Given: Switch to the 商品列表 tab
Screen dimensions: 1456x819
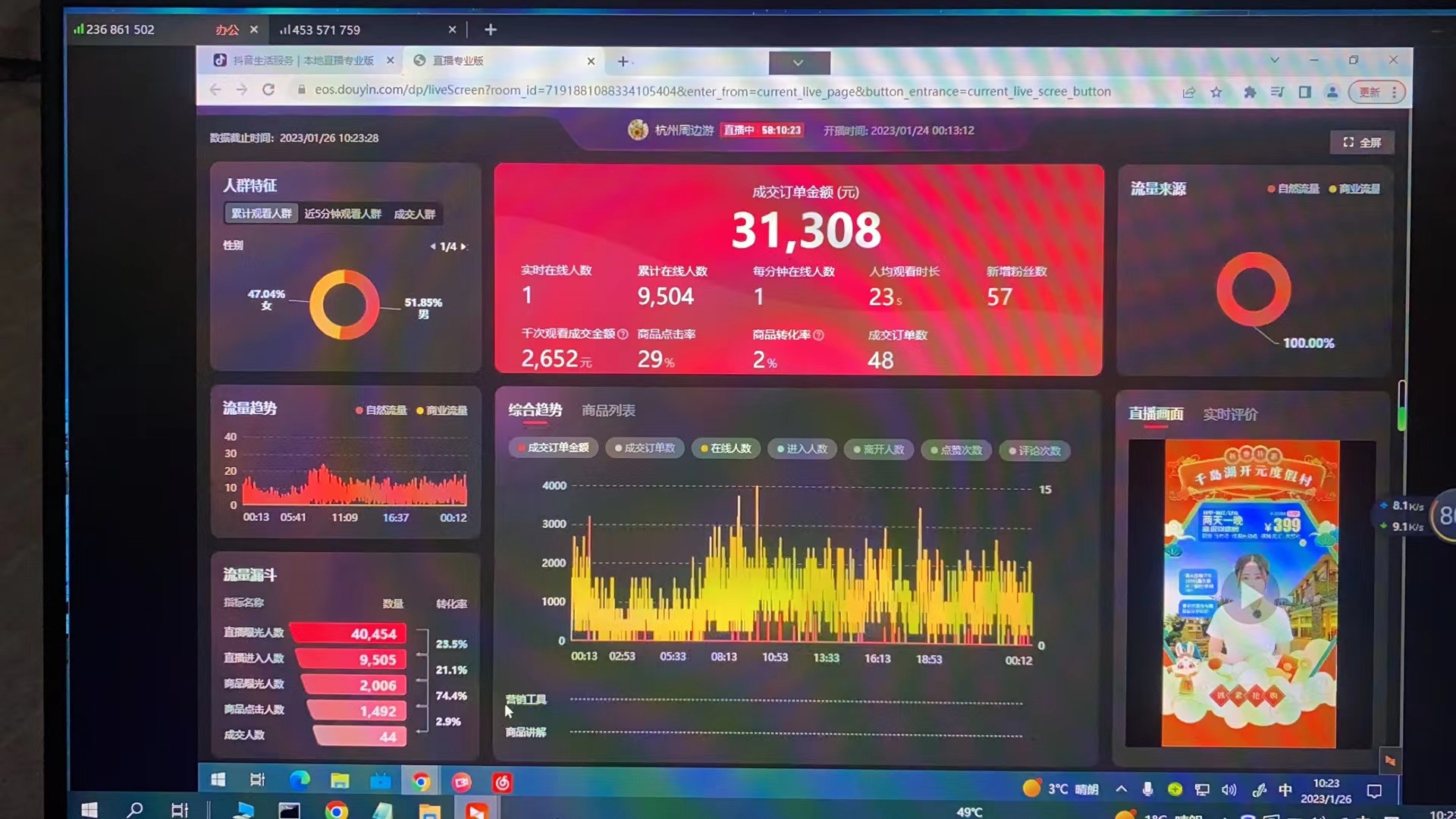Looking at the screenshot, I should pos(608,411).
